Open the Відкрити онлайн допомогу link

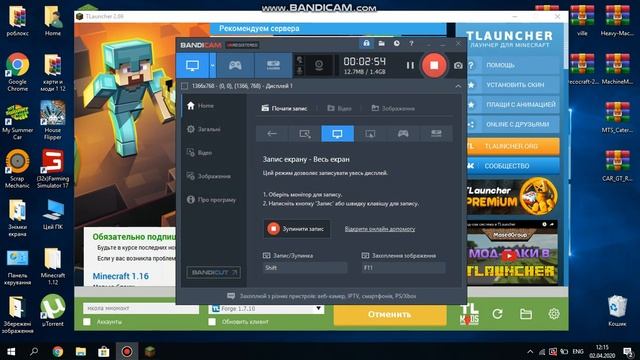380,229
